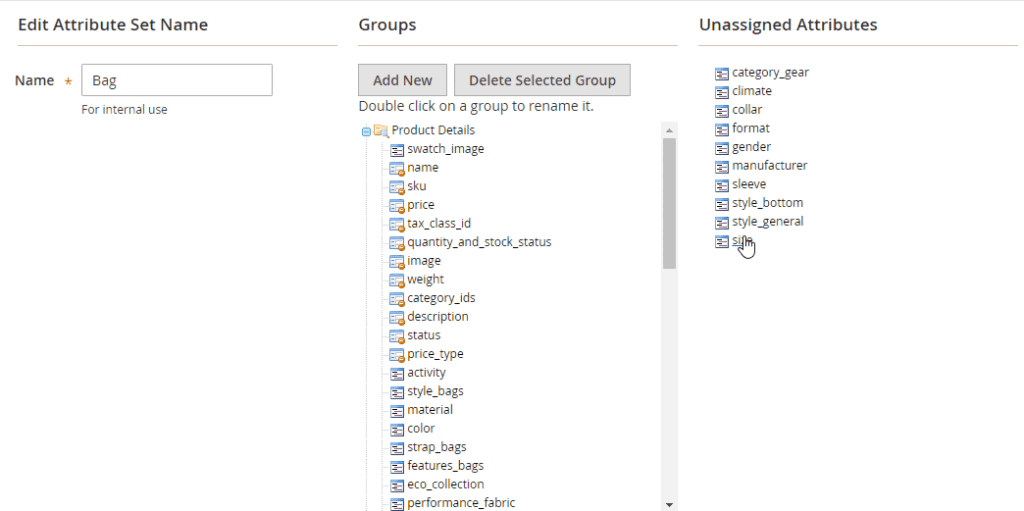The image size is (1024, 511).
Task: Click the groups list scroll down arrow
Action: click(x=669, y=504)
